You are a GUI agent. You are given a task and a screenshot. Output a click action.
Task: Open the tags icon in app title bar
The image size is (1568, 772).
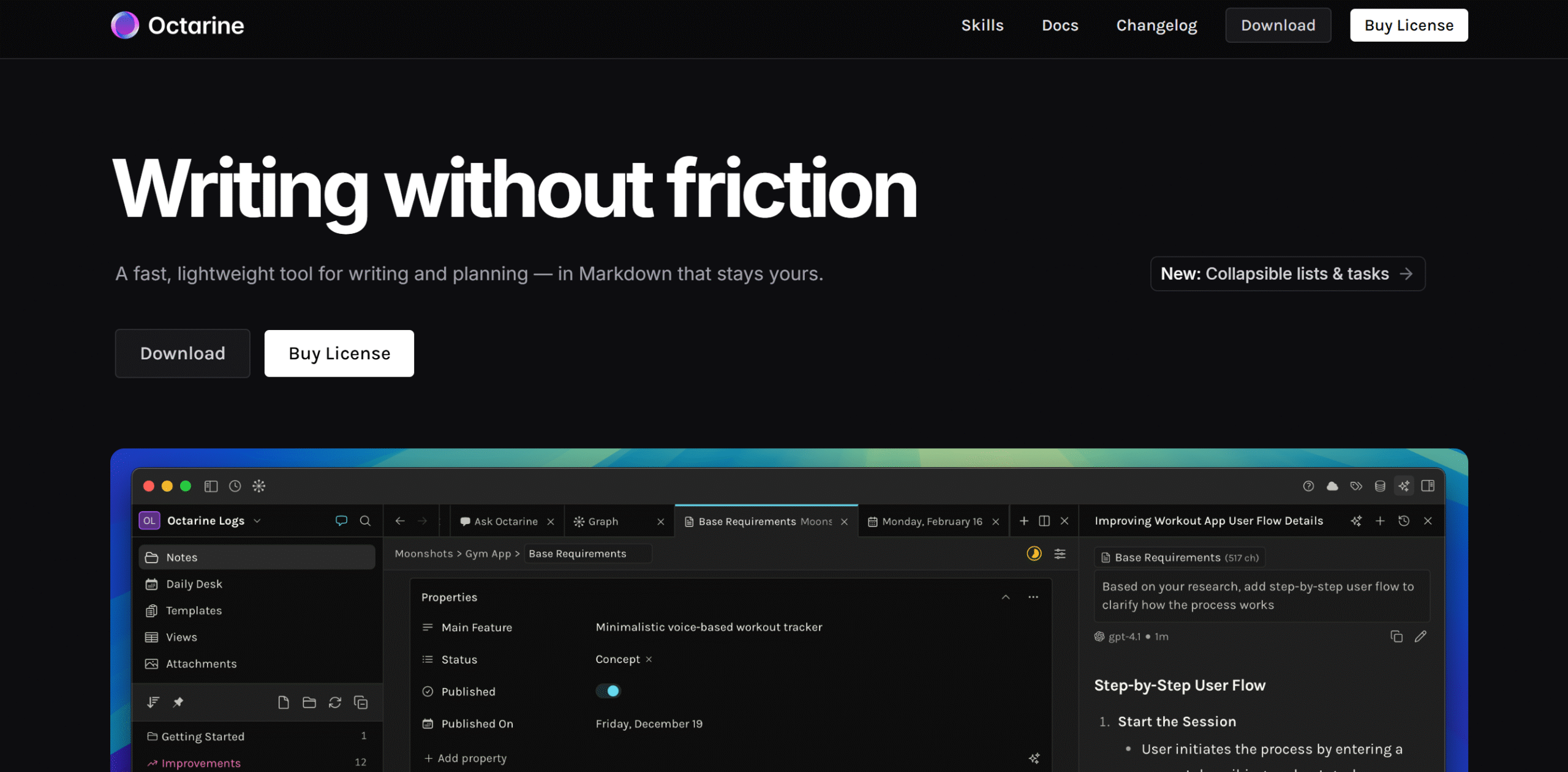click(1356, 486)
